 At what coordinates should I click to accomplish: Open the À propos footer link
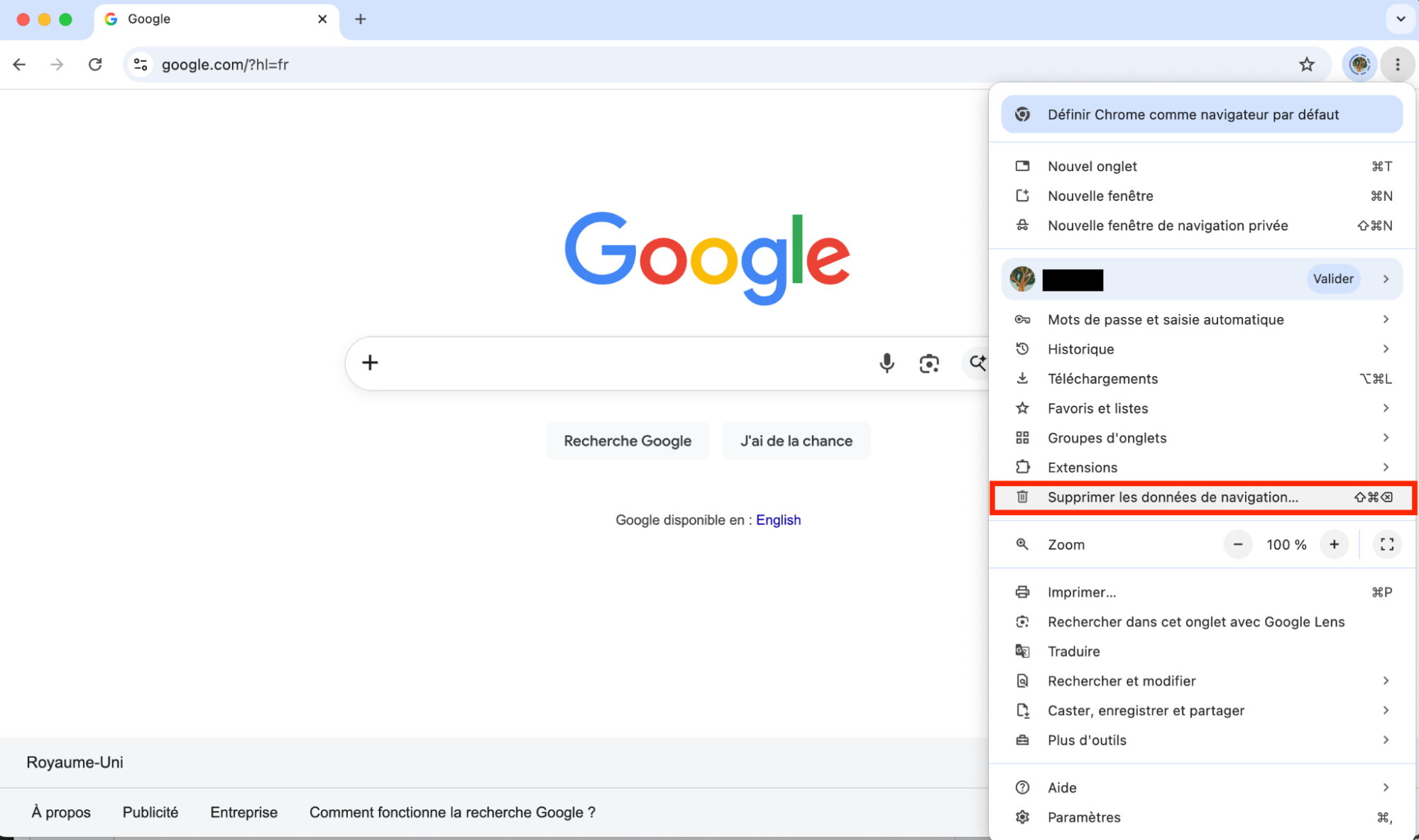tap(61, 812)
